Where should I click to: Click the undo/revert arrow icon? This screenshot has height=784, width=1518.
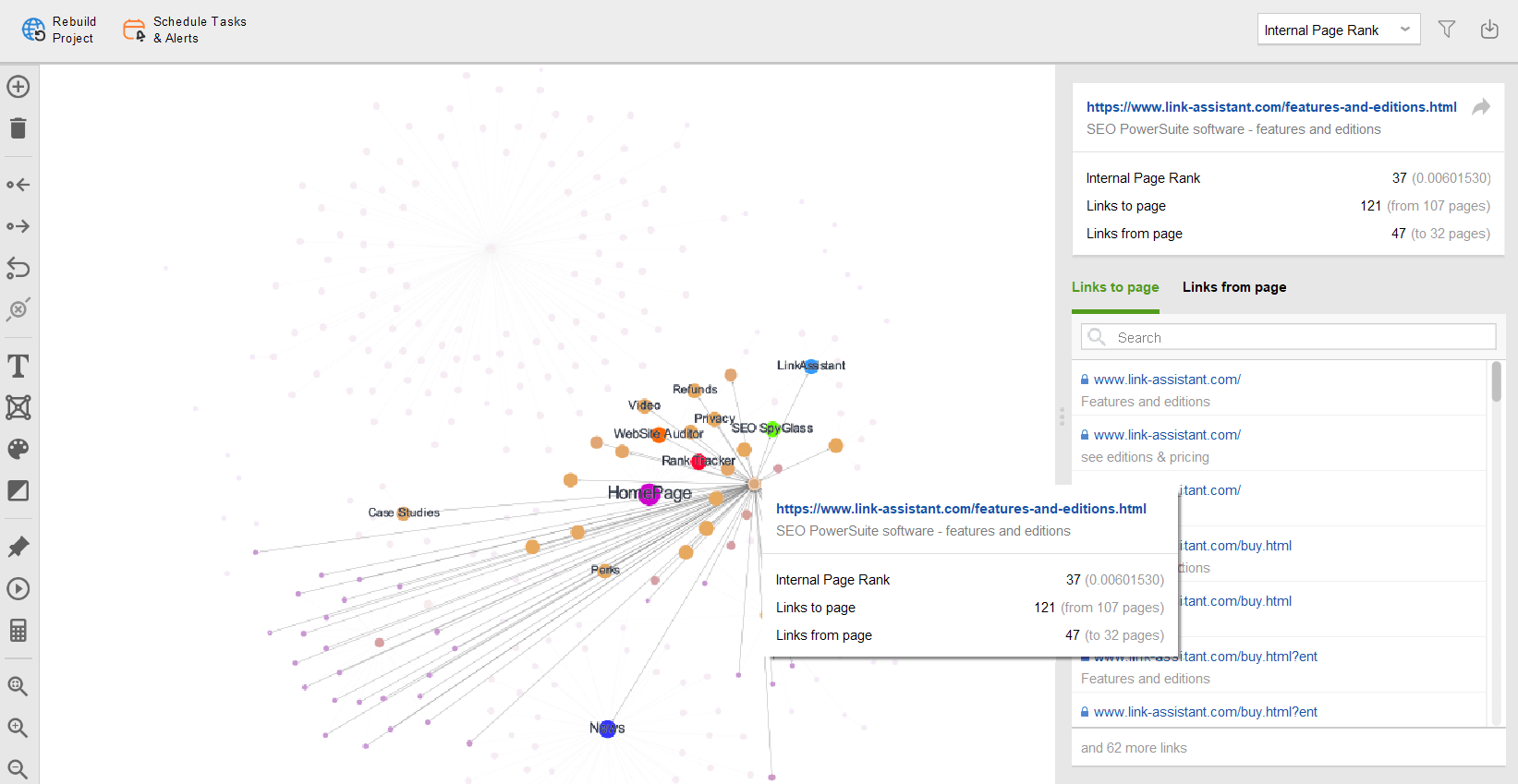pos(18,268)
